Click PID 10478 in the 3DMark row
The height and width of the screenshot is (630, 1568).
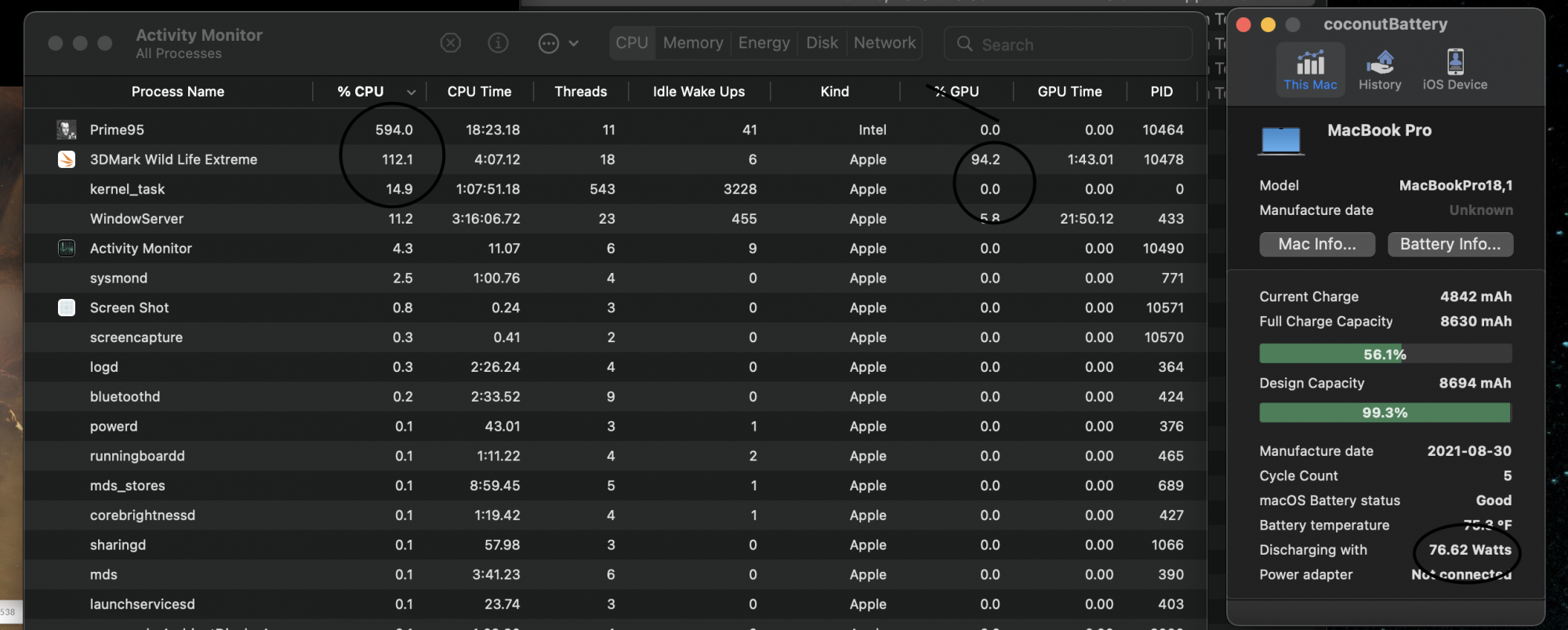pos(1163,159)
